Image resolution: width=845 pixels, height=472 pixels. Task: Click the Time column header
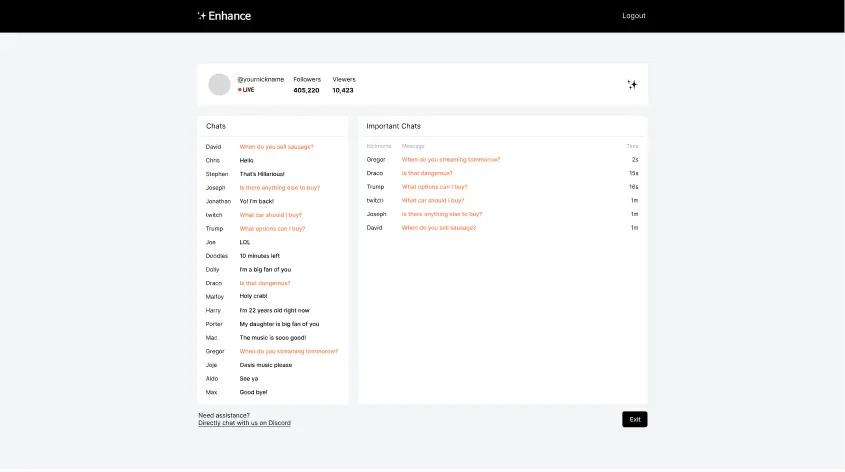point(632,146)
